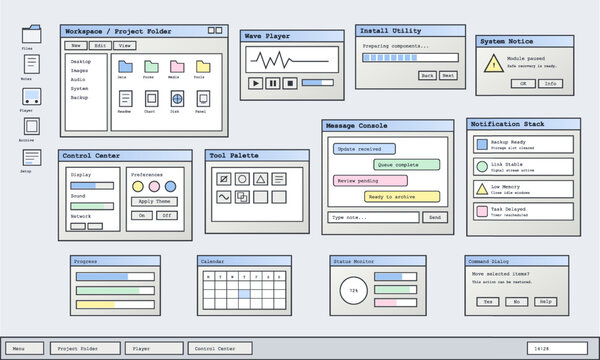
Task: Click Info in System Notice
Action: [551, 83]
